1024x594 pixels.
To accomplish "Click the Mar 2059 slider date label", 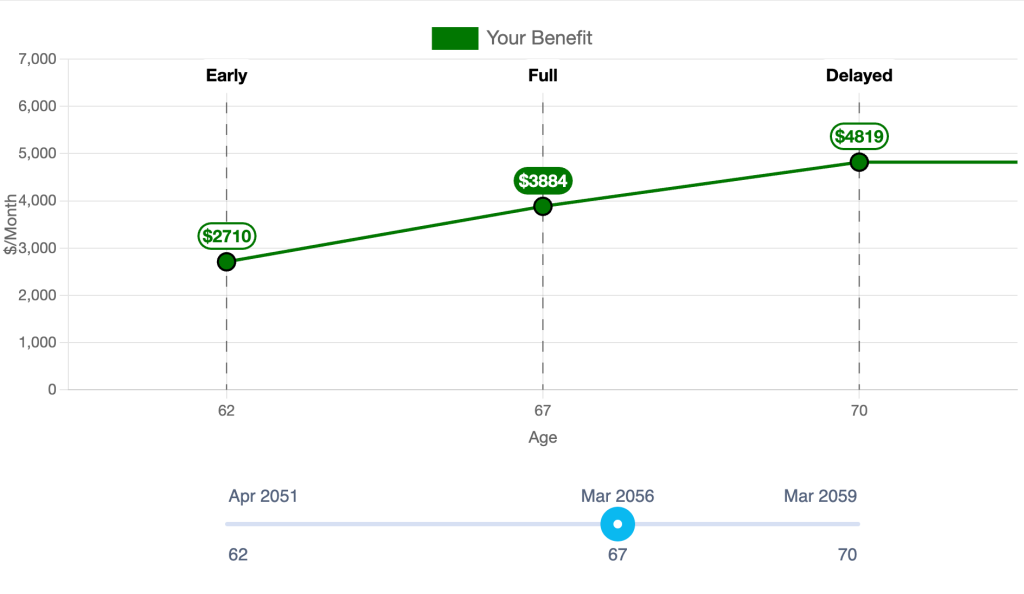I will click(820, 496).
